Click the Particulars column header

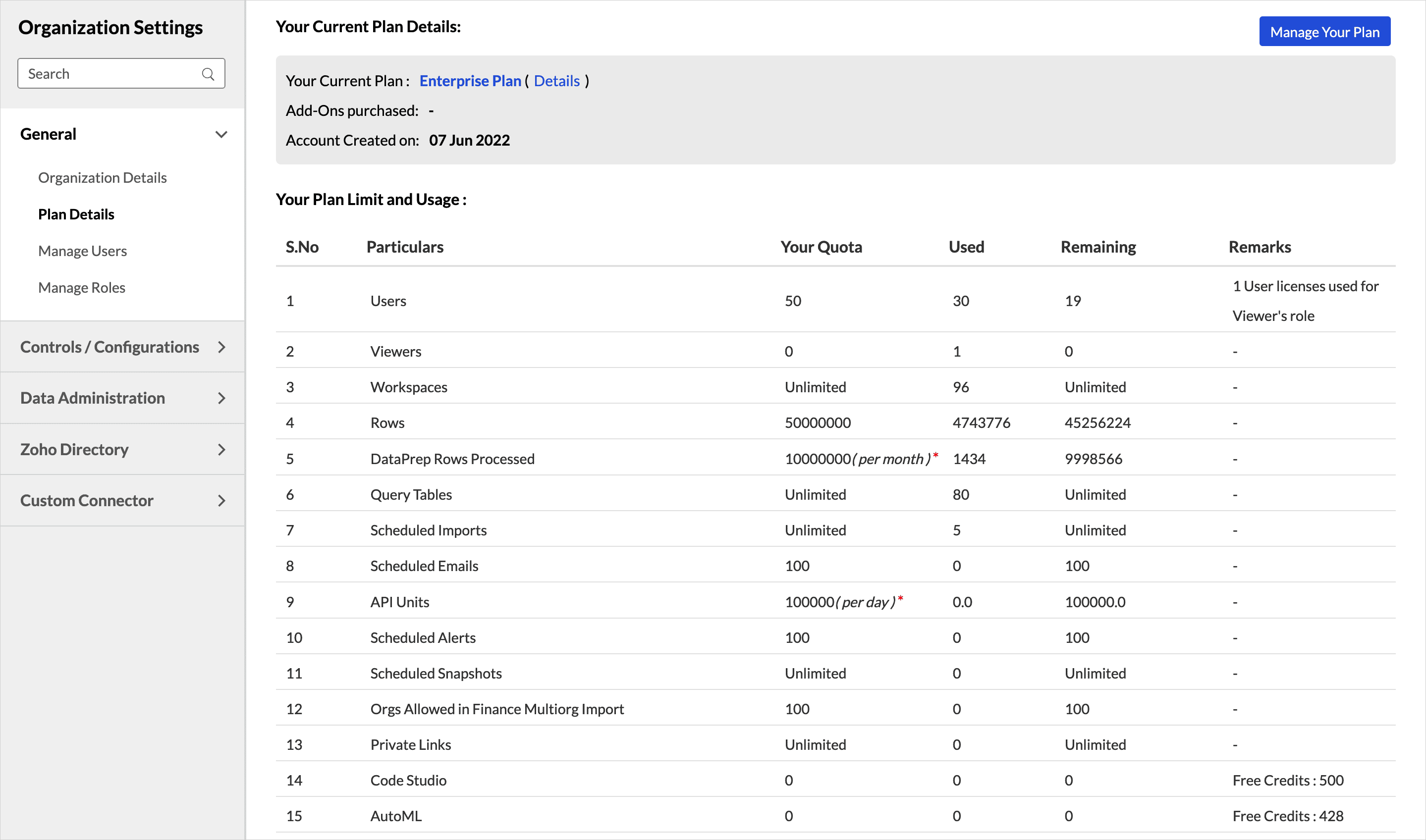(405, 247)
